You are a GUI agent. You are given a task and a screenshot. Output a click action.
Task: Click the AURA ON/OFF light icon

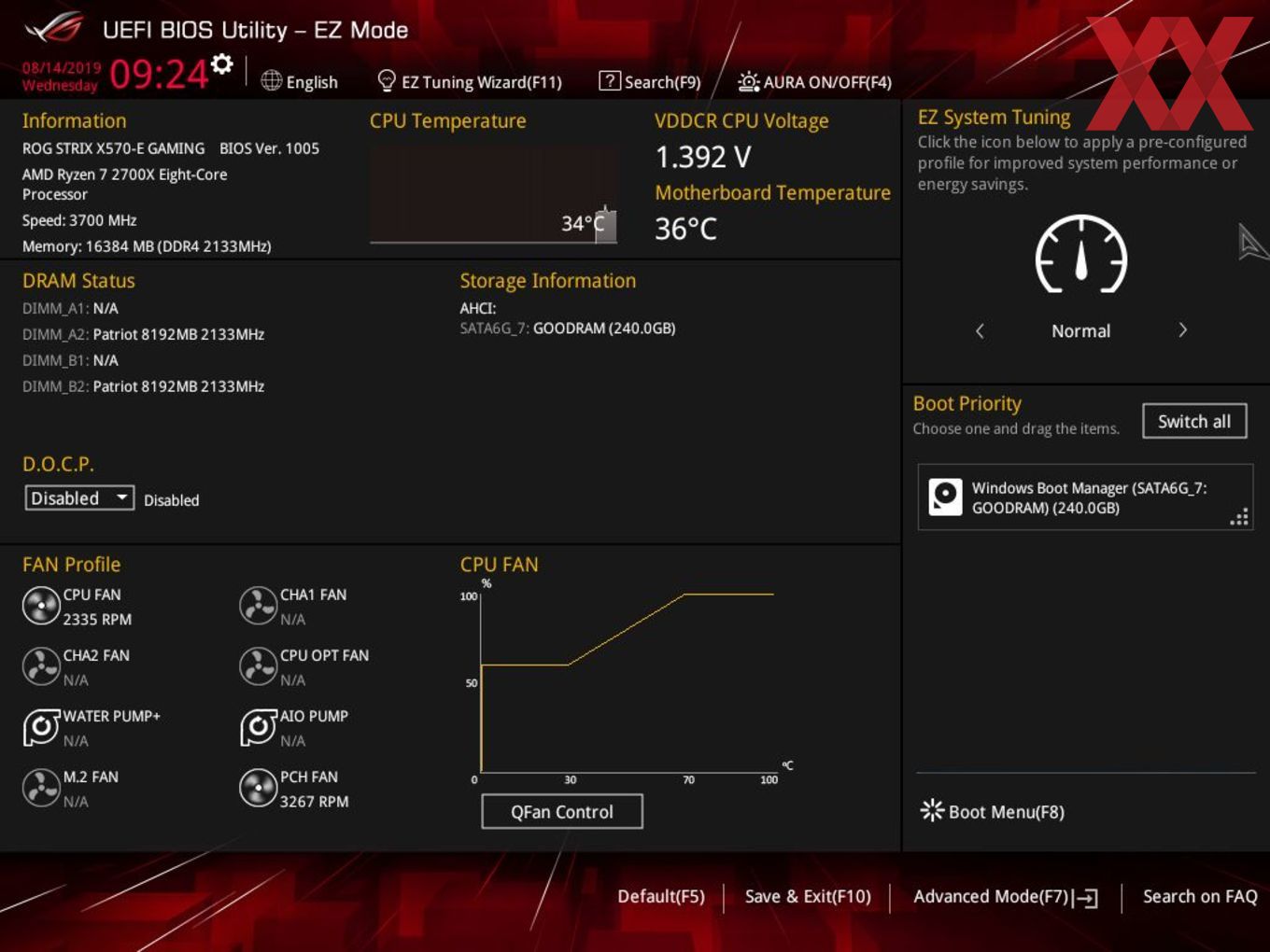pyautogui.click(x=748, y=82)
